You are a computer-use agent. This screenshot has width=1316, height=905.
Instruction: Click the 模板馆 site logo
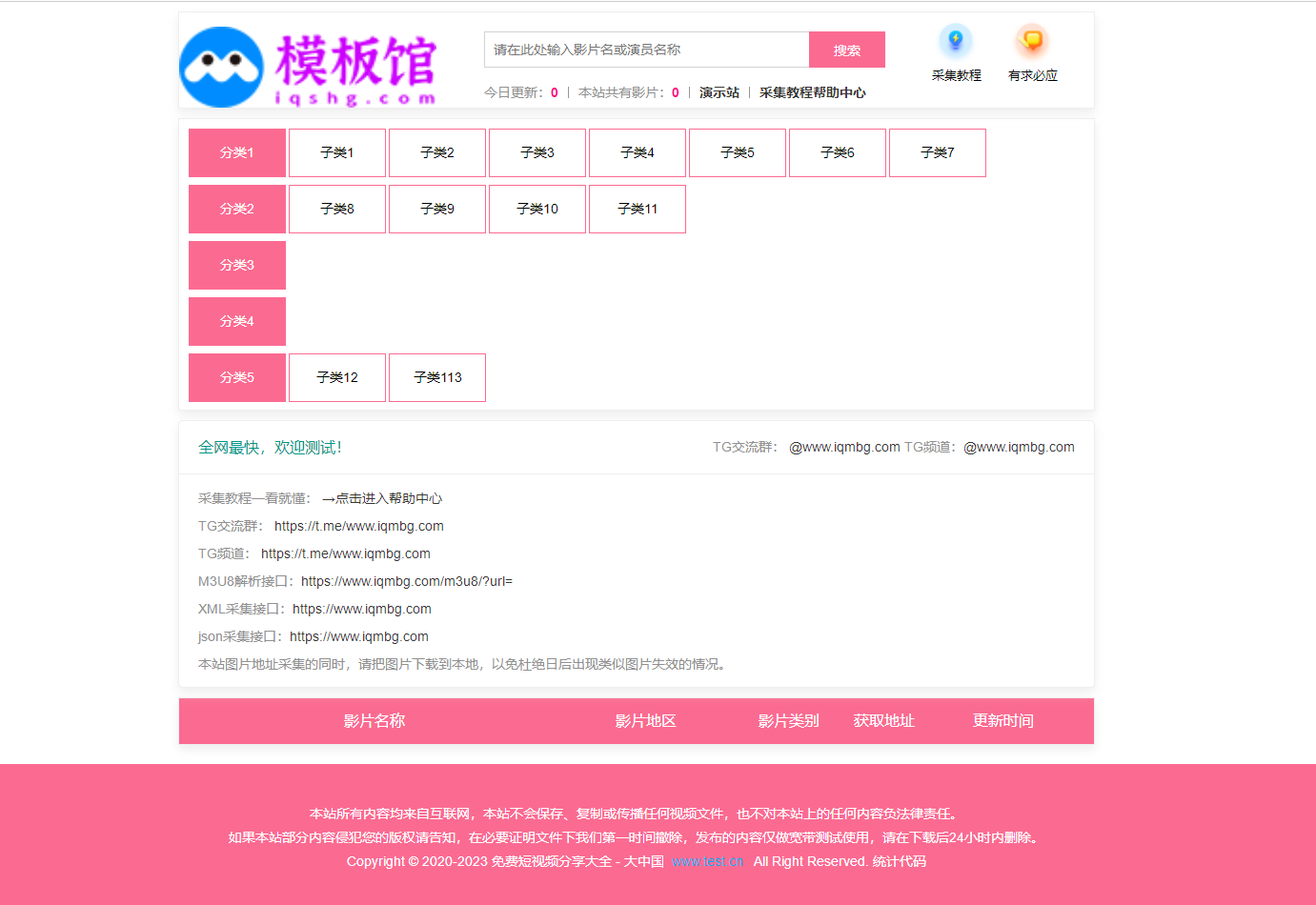[309, 67]
